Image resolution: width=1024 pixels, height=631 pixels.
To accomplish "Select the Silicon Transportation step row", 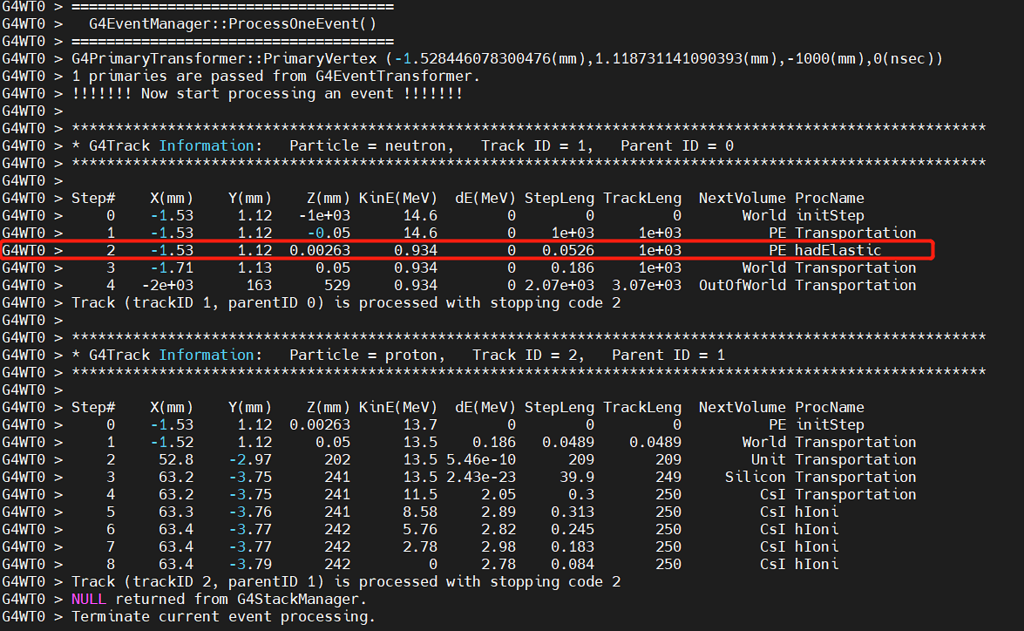I will pos(450,476).
